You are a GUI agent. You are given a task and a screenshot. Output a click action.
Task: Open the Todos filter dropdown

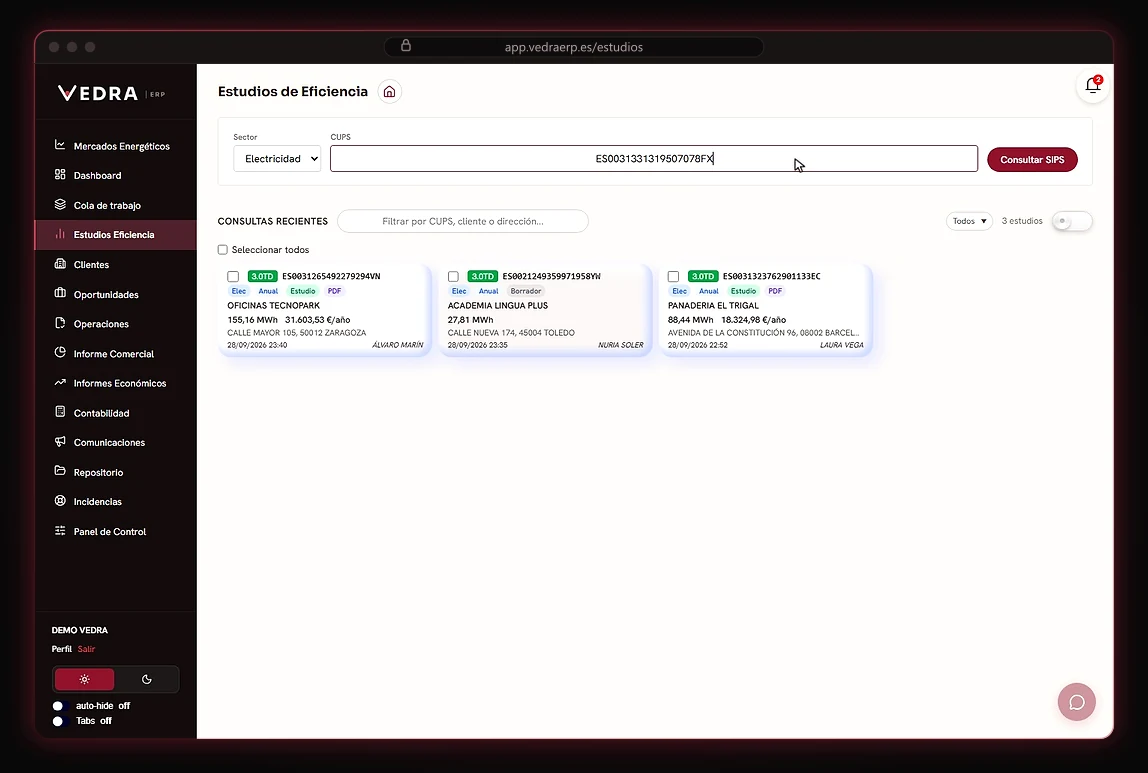[x=969, y=221]
